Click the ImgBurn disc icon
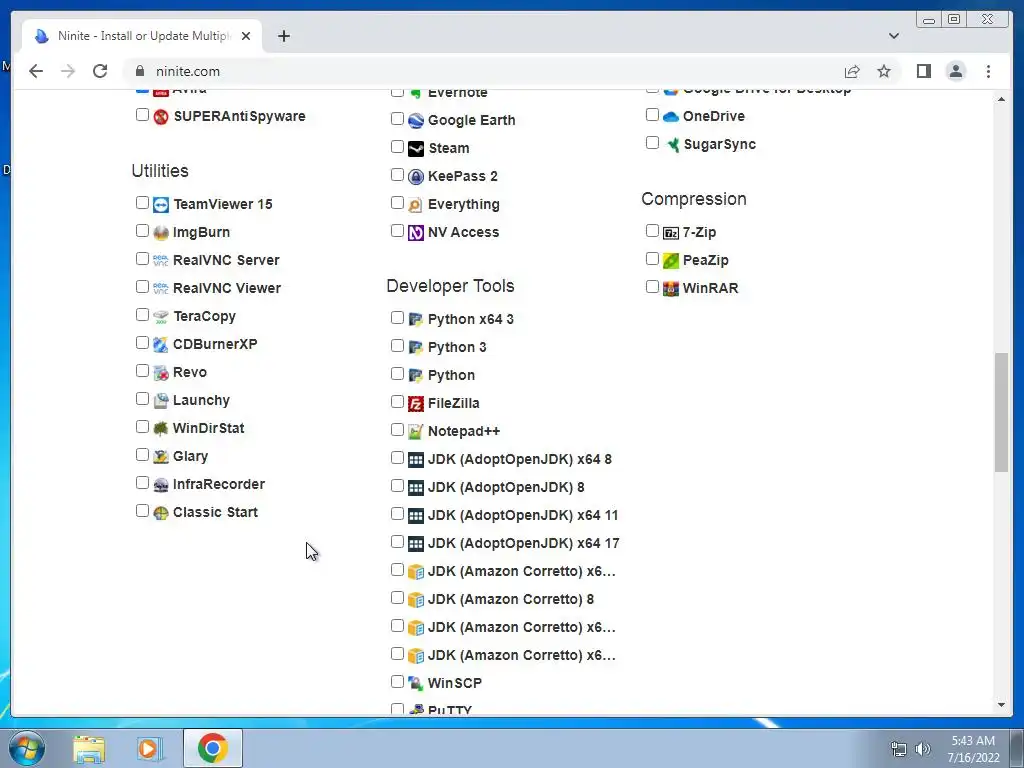This screenshot has width=1024, height=768. (x=161, y=232)
